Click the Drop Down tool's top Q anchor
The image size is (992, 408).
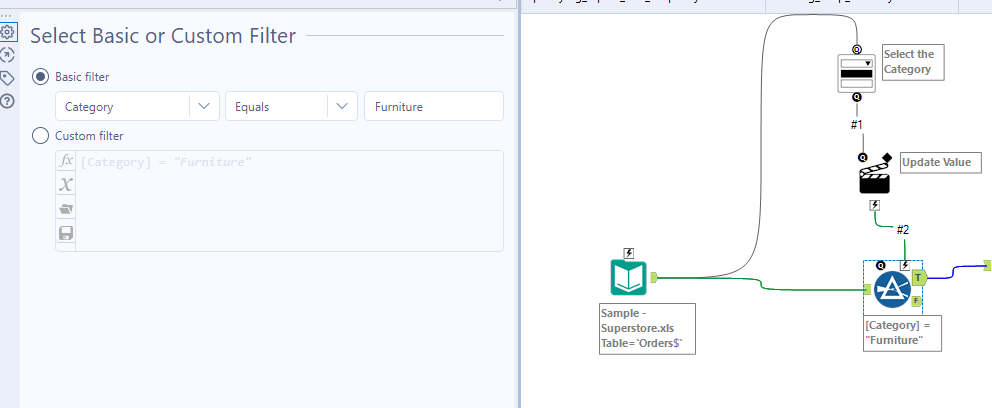click(x=857, y=49)
